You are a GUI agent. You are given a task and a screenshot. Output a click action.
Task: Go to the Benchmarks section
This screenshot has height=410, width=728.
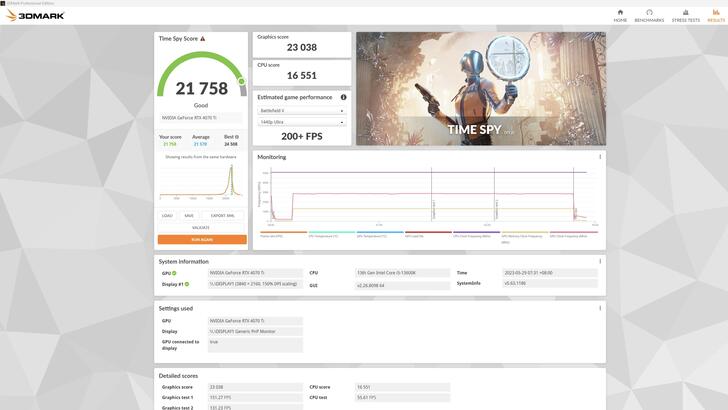(x=649, y=15)
